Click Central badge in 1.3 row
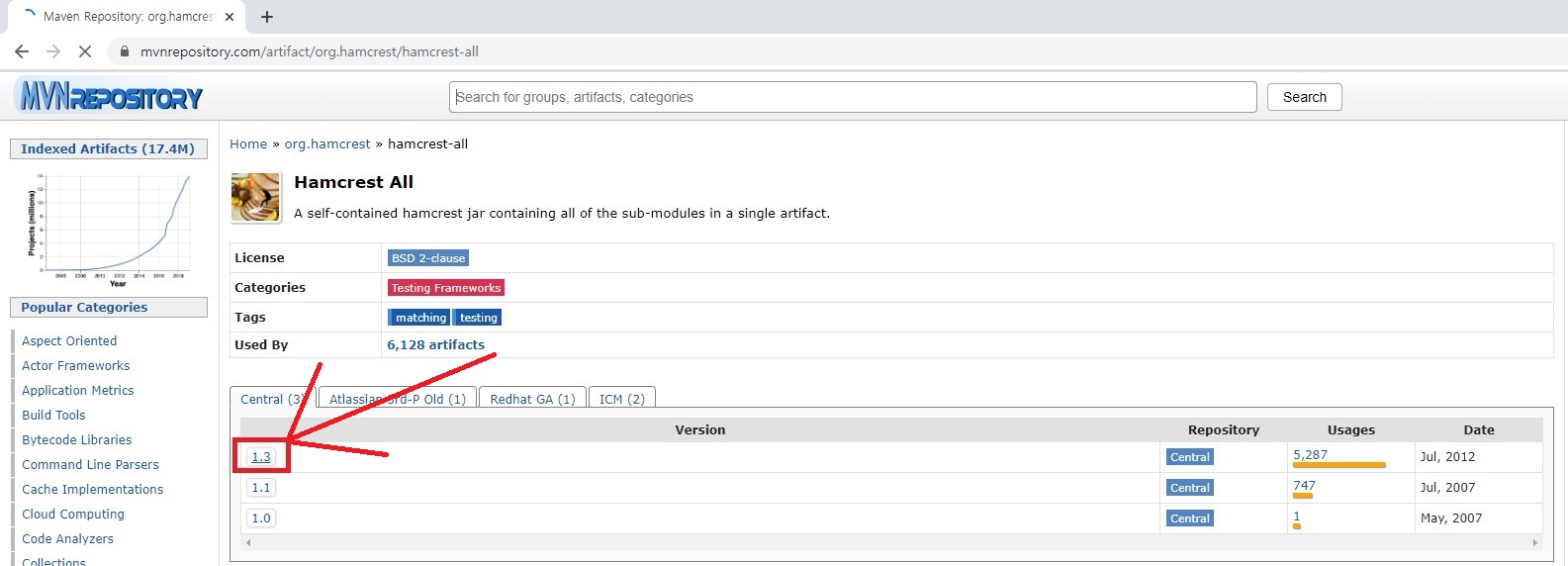1568x566 pixels. click(x=1189, y=457)
